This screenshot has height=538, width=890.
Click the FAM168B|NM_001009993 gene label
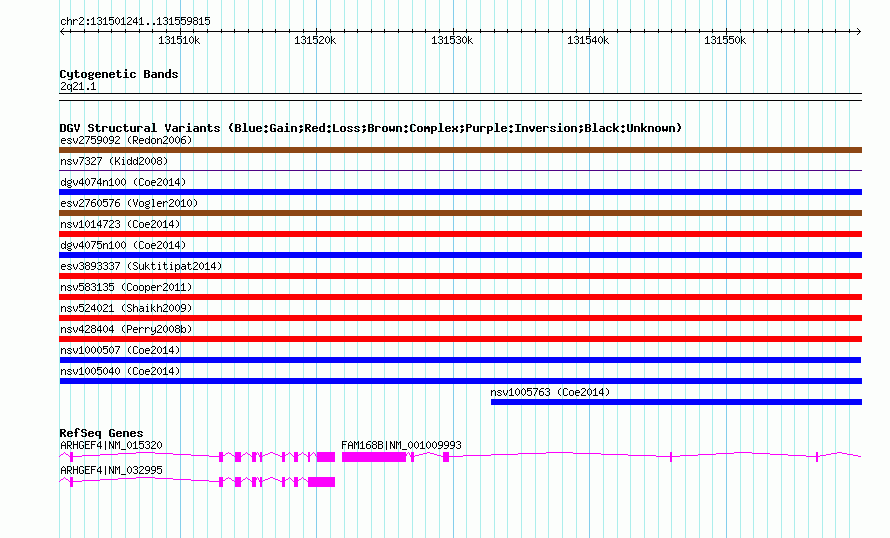(x=401, y=445)
